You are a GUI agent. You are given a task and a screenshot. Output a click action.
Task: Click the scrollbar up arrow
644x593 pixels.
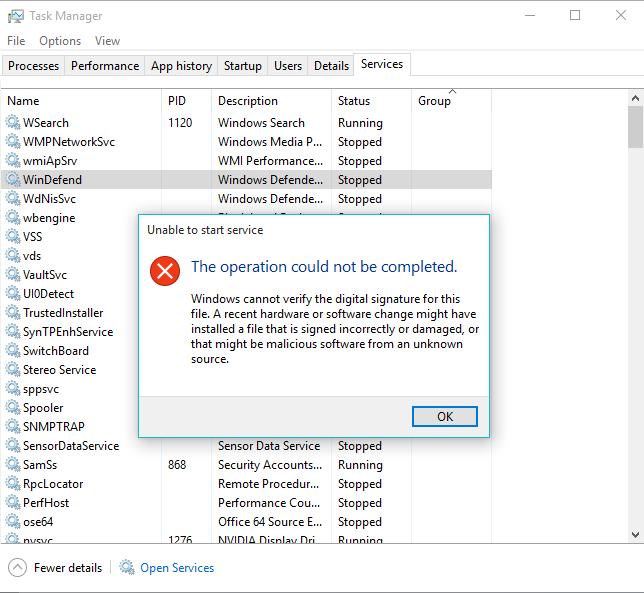(x=635, y=98)
